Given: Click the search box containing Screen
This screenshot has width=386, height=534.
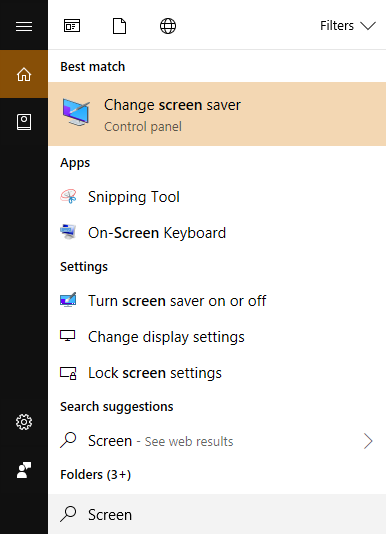Looking at the screenshot, I should 217,514.
